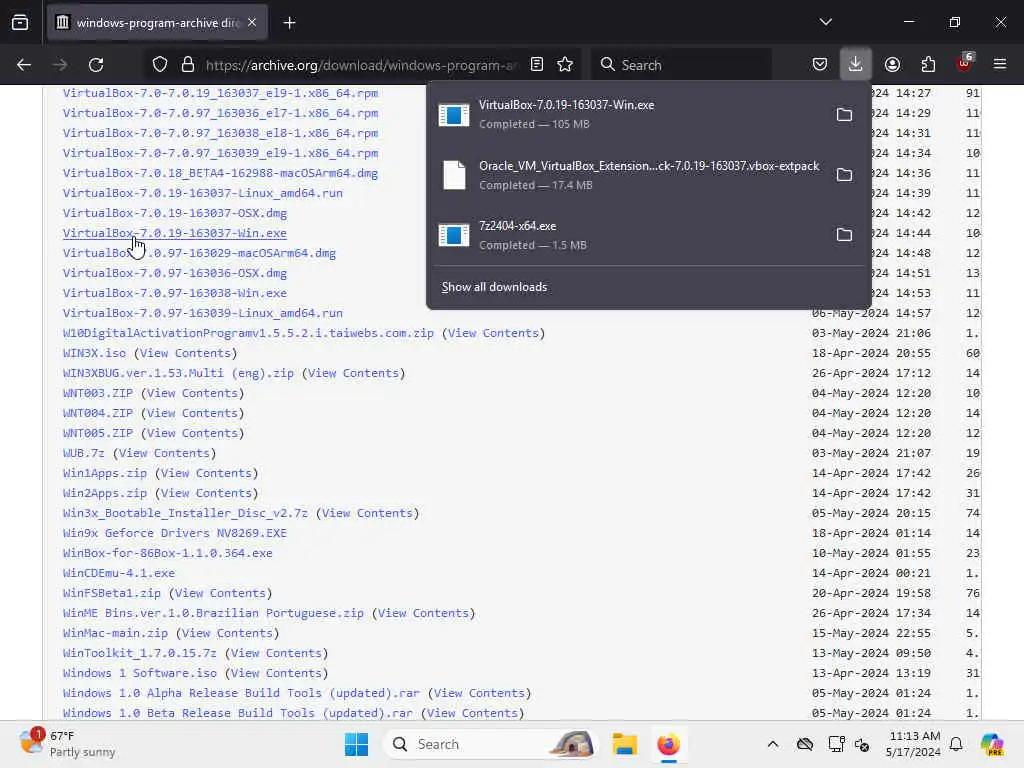Bookmark this page with star icon
This screenshot has width=1024, height=768.
pyautogui.click(x=565, y=65)
